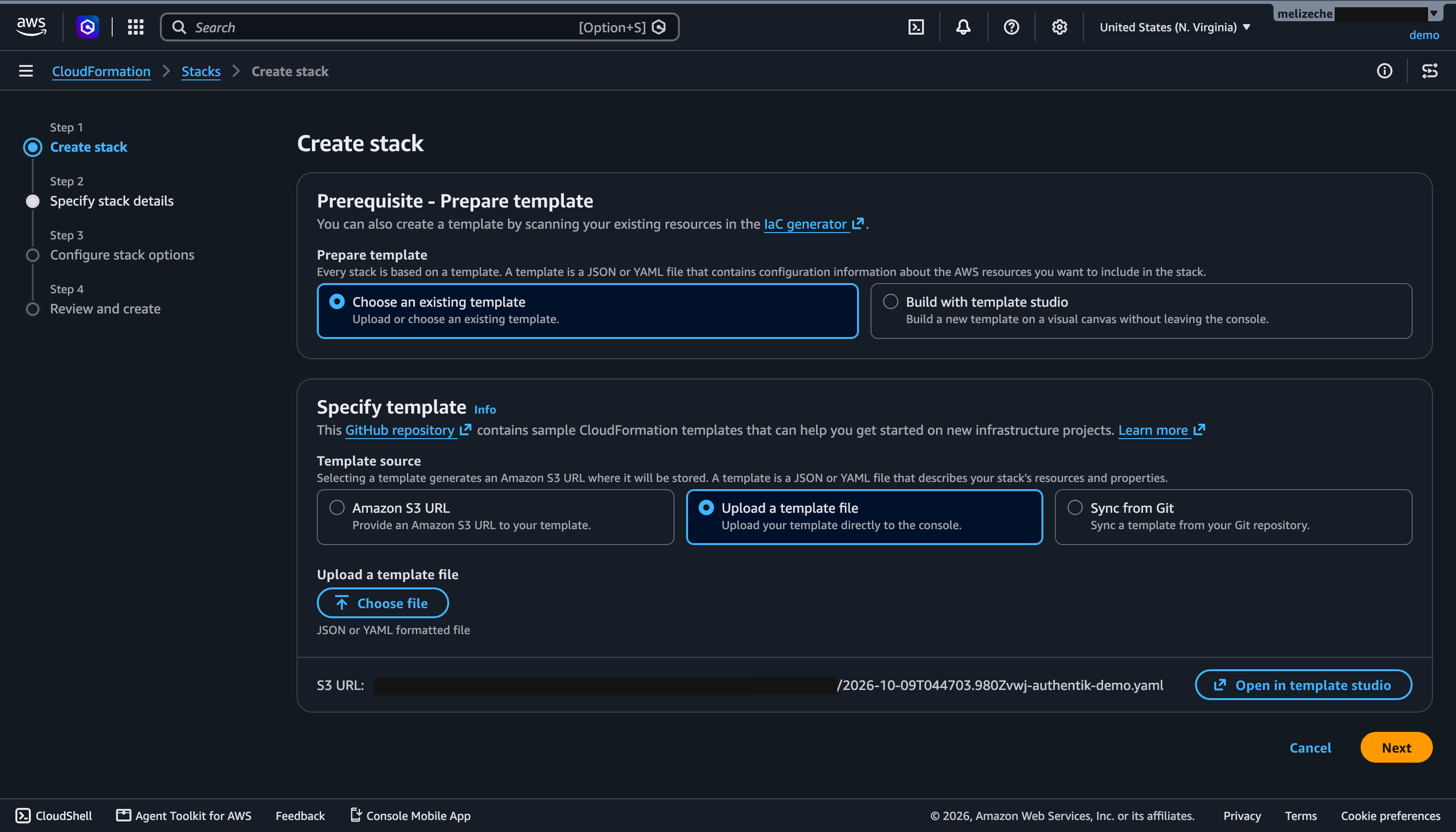Open the Privacy link in footer
Screen dimensions: 1456x832
[x=1242, y=816]
